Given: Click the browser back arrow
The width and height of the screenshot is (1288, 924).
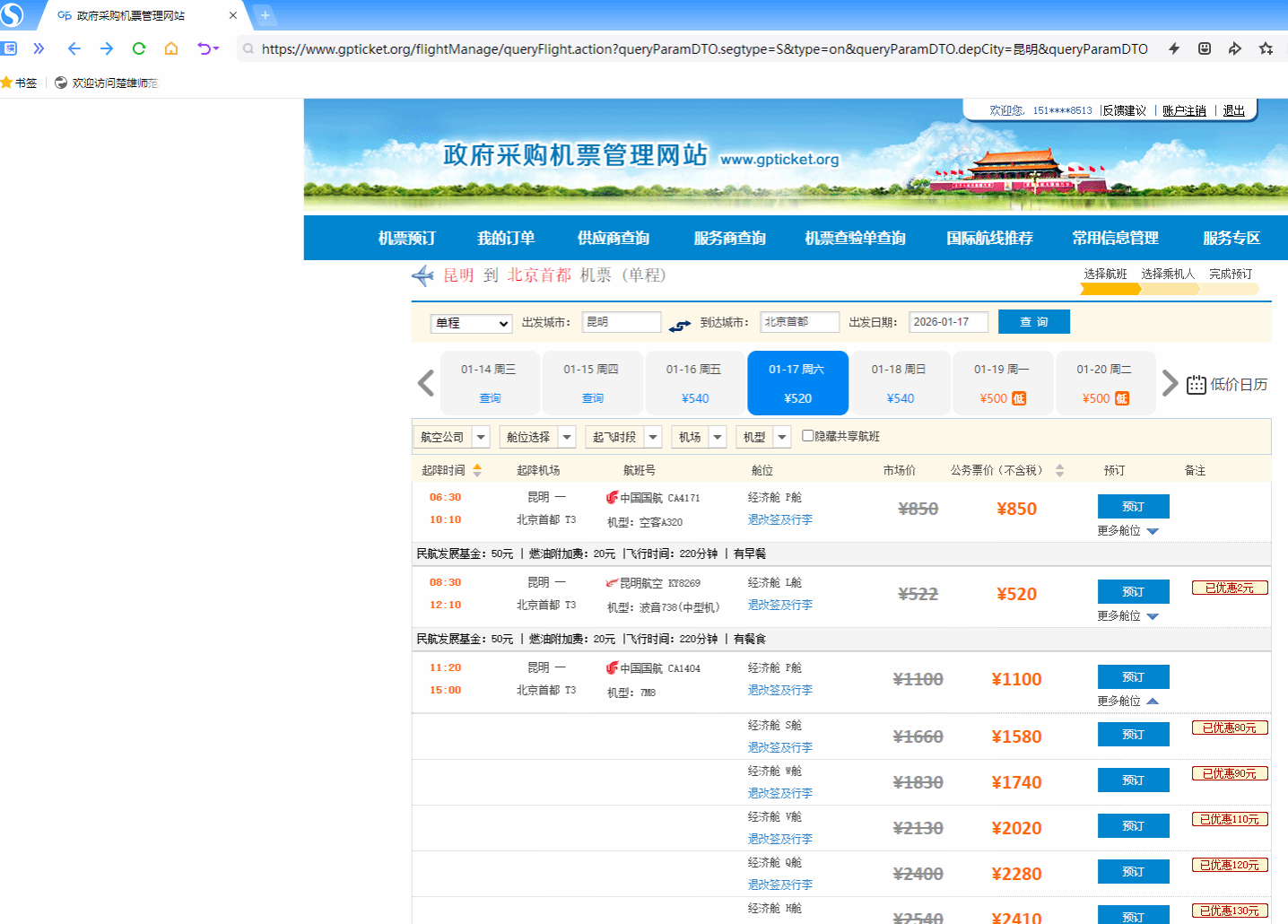Looking at the screenshot, I should [74, 48].
